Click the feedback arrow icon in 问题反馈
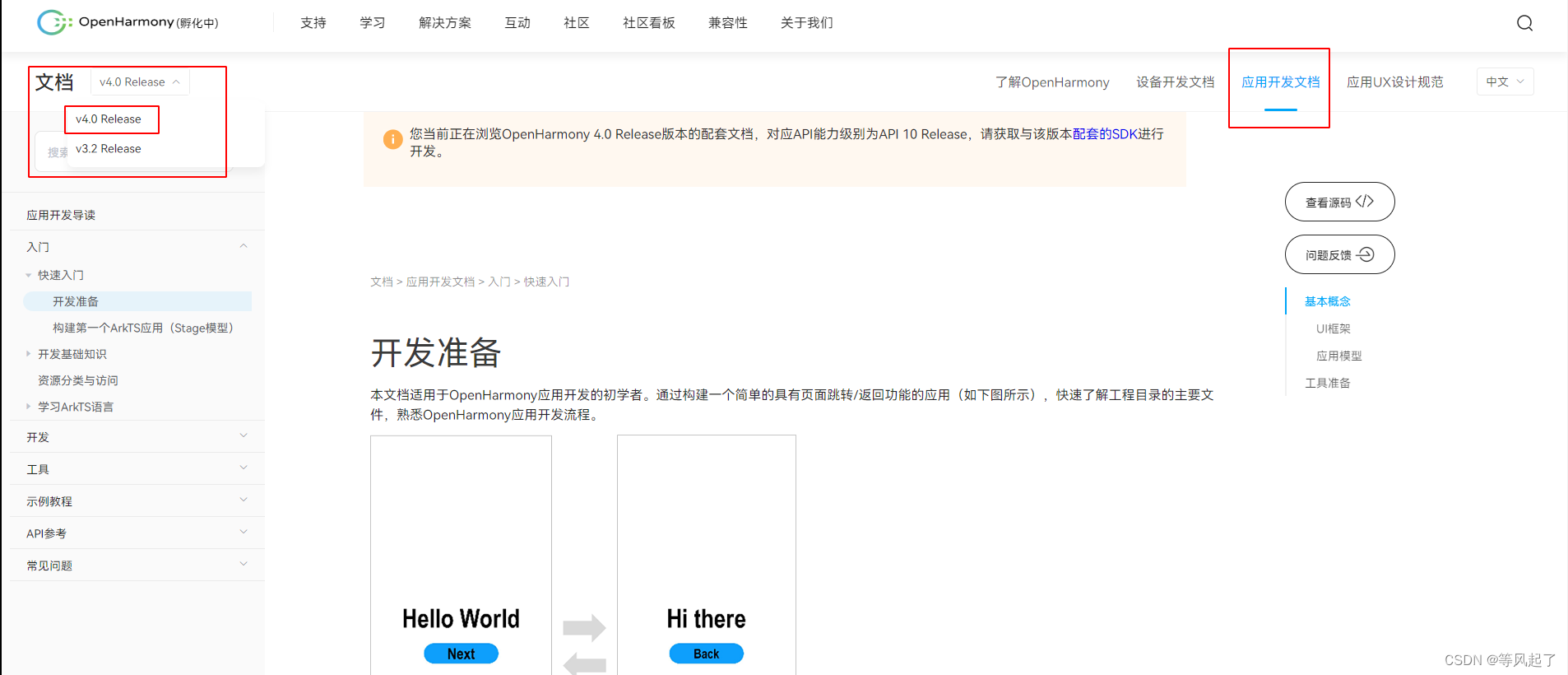Viewport: 1568px width, 675px height. click(1366, 254)
